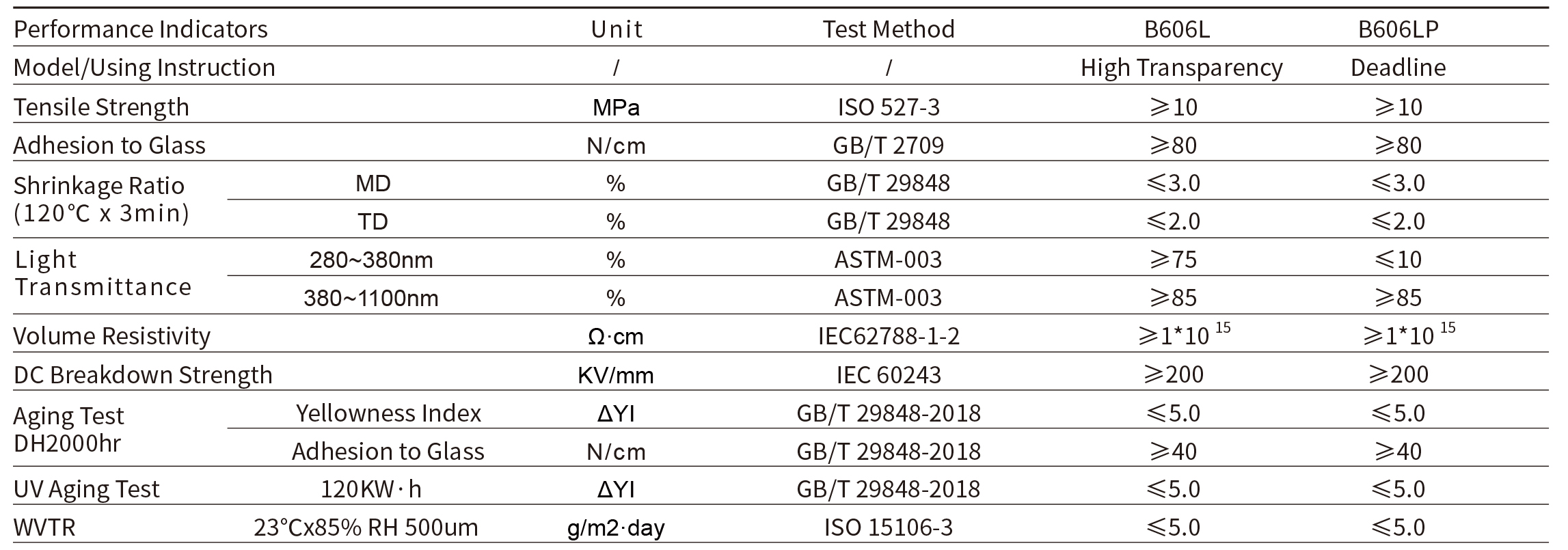Click the Performance Indicators header cell

140,29
